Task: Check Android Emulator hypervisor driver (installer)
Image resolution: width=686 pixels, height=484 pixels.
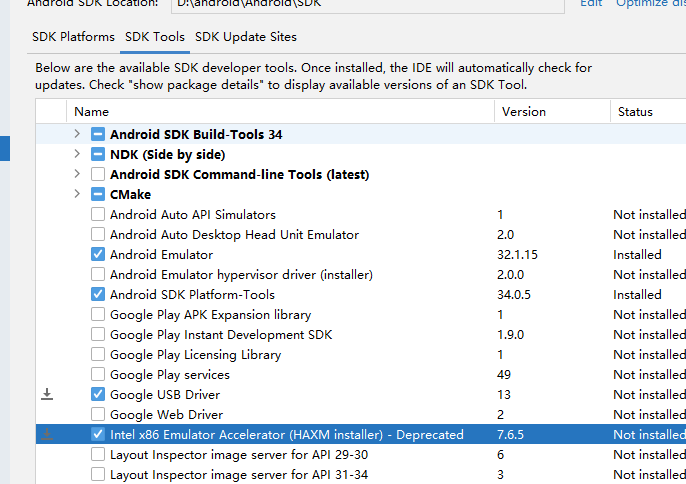Action: click(98, 274)
